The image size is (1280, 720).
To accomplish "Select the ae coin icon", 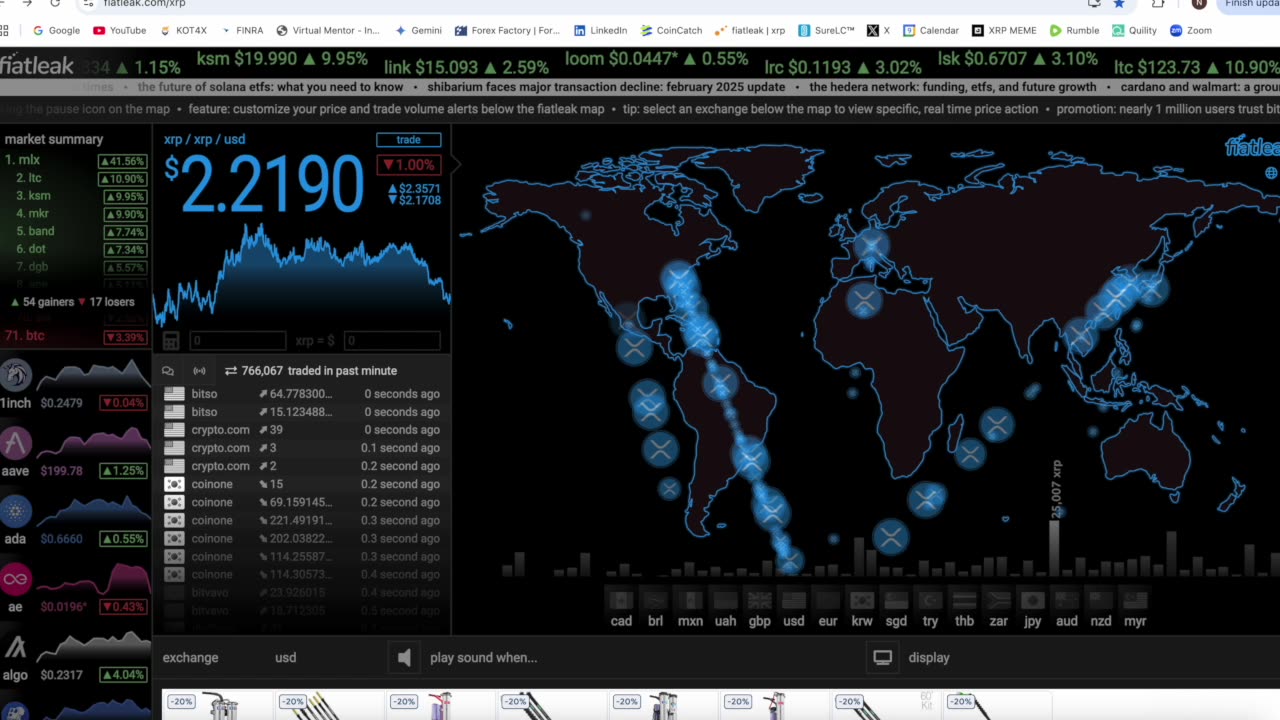I will click(16, 579).
